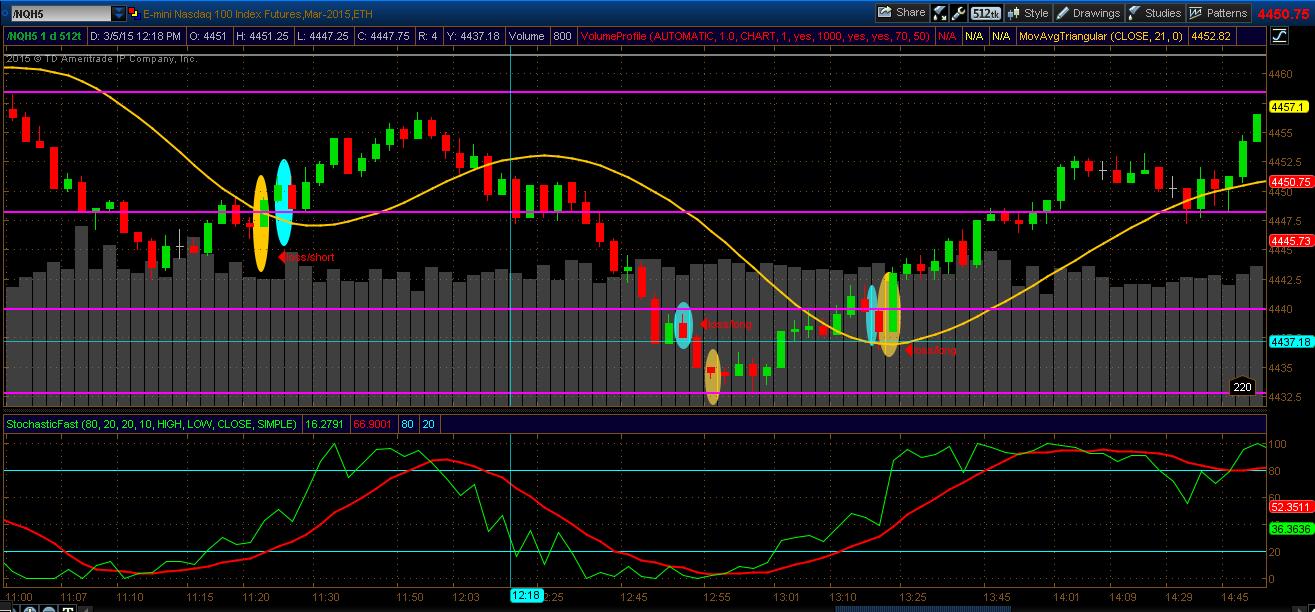Click the 12:18 time marker on time axis
1315x612 pixels.
coord(526,595)
